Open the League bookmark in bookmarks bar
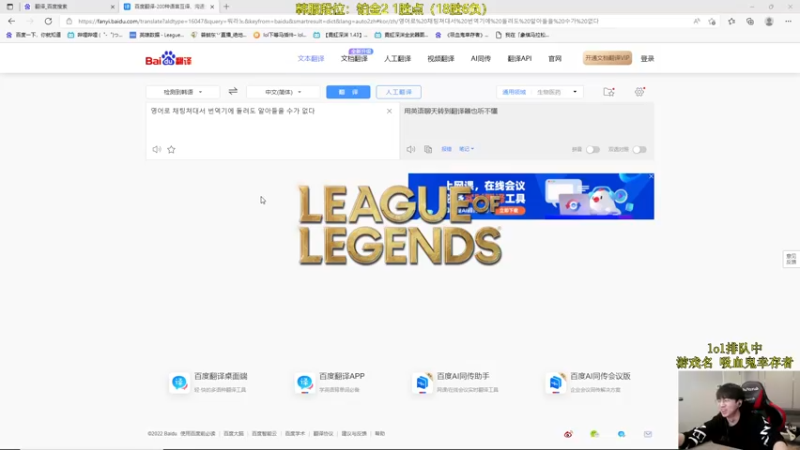Image resolution: width=800 pixels, height=450 pixels. [157, 35]
